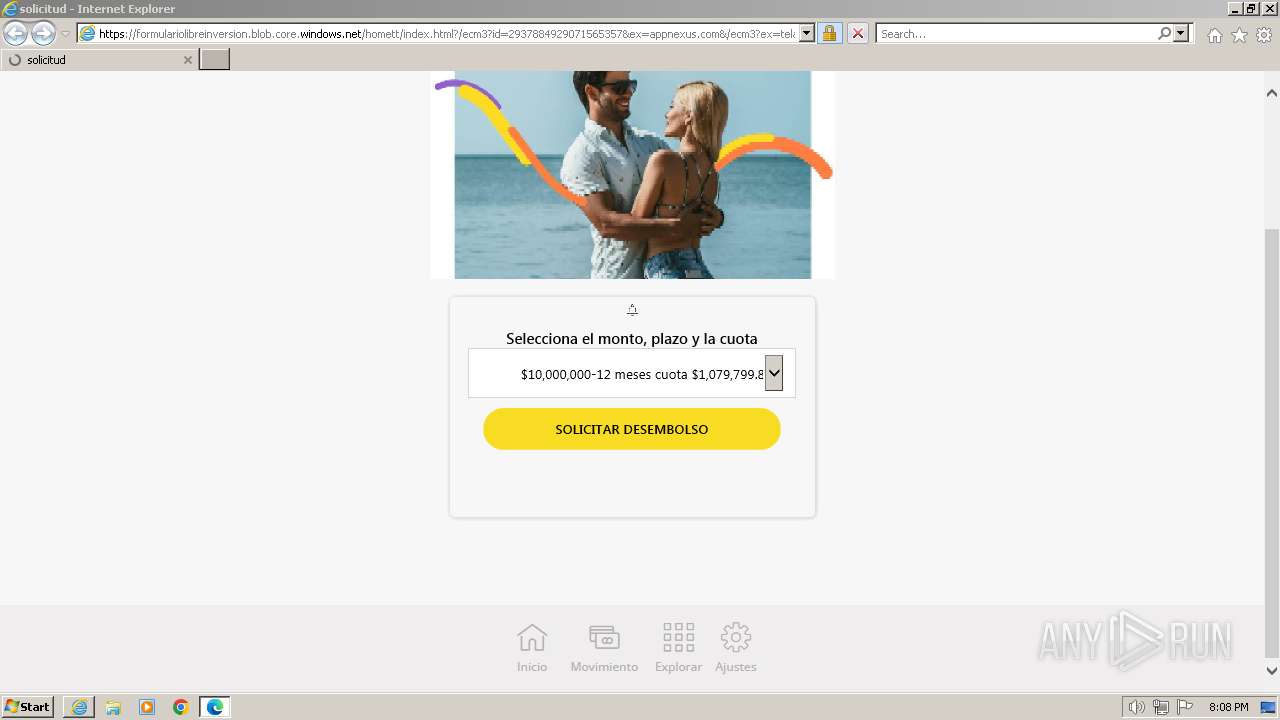The image size is (1280, 720).
Task: Click the browser Search box
Action: 1016,33
